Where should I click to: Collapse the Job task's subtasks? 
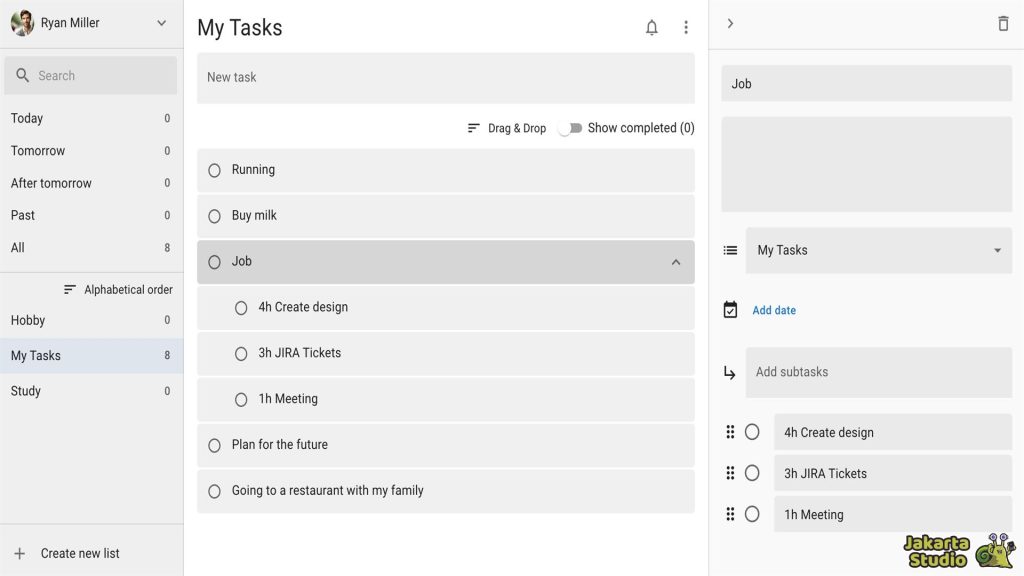[677, 262]
